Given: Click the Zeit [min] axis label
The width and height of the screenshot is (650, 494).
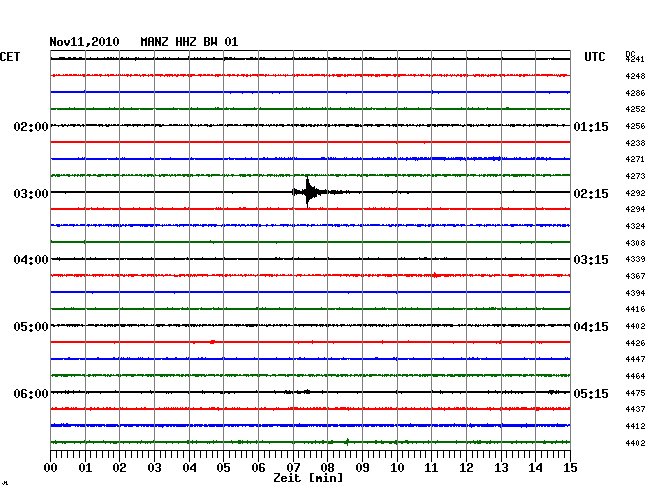Looking at the screenshot, I should tap(308, 479).
